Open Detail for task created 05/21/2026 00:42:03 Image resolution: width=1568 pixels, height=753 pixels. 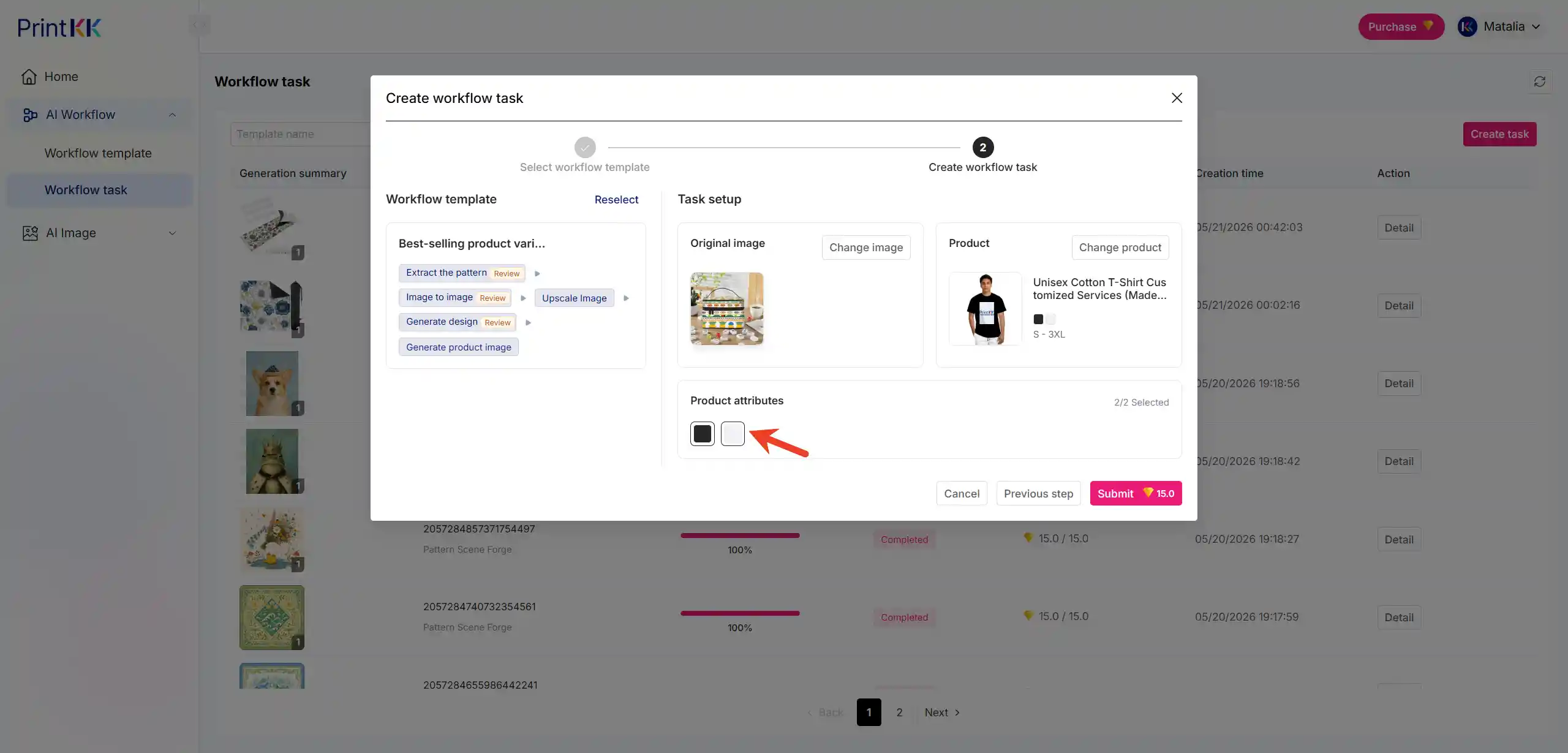1399,228
